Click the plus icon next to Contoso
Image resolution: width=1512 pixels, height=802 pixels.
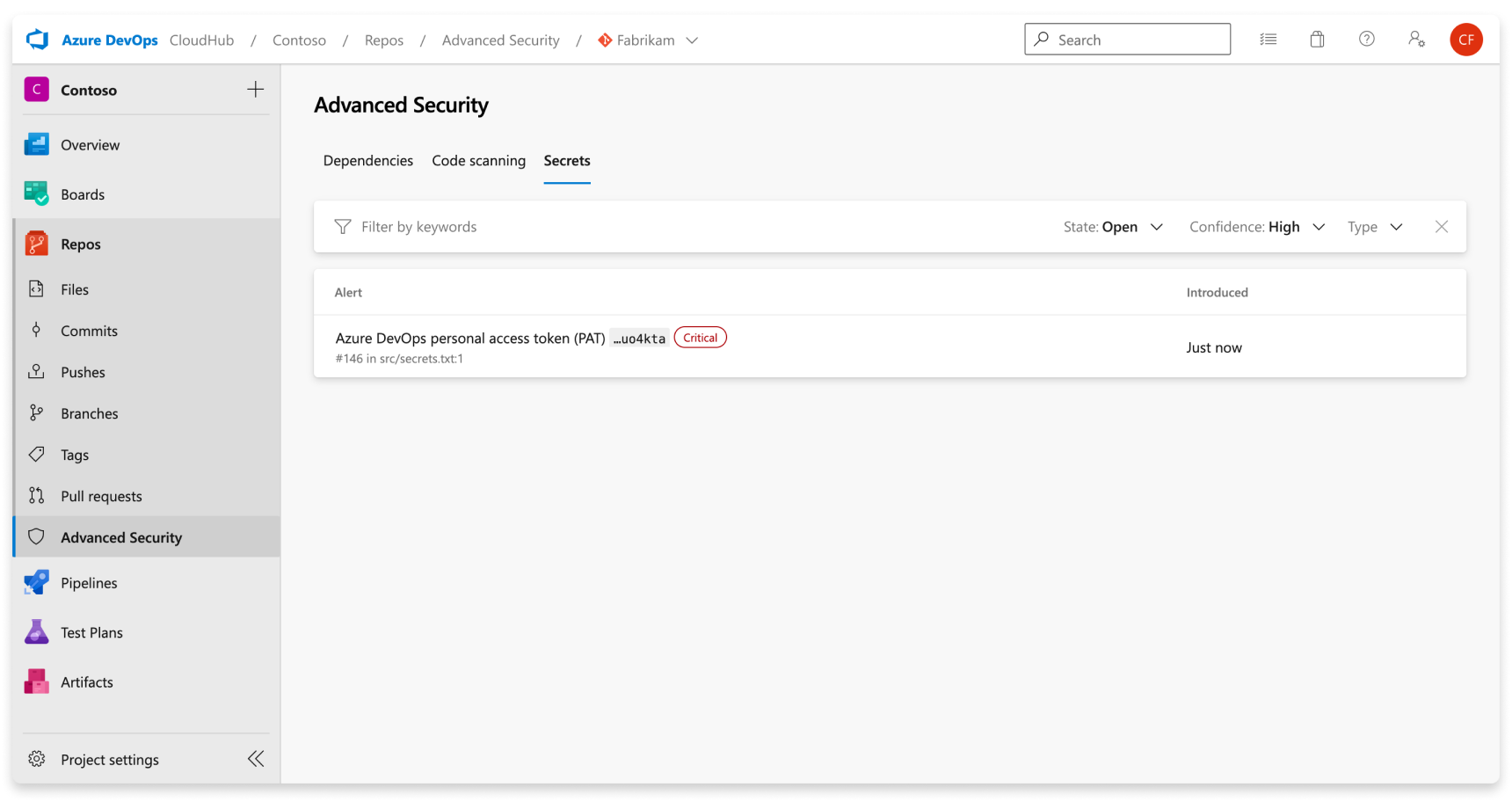pyautogui.click(x=255, y=89)
